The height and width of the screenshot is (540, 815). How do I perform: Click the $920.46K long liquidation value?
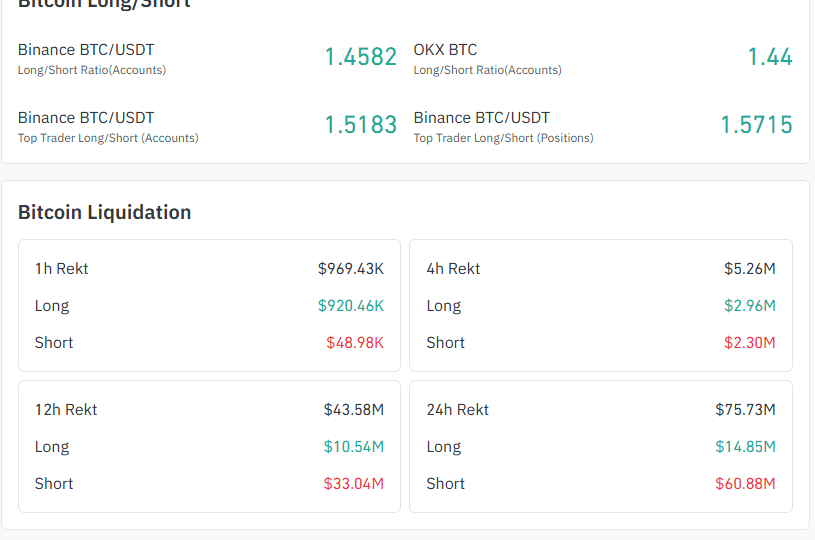(x=351, y=306)
